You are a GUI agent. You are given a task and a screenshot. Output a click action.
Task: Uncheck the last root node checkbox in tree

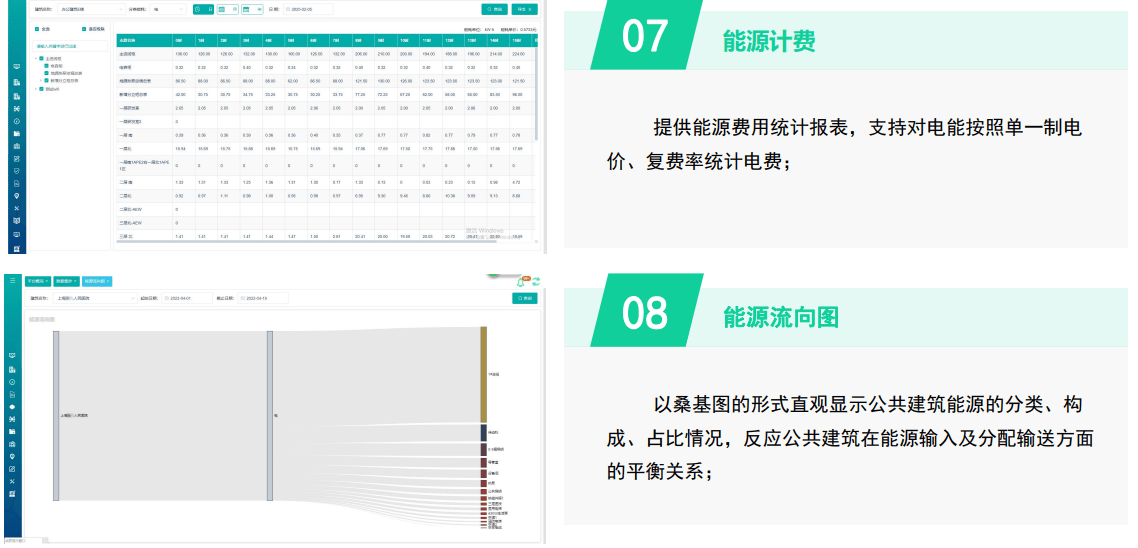(x=41, y=89)
